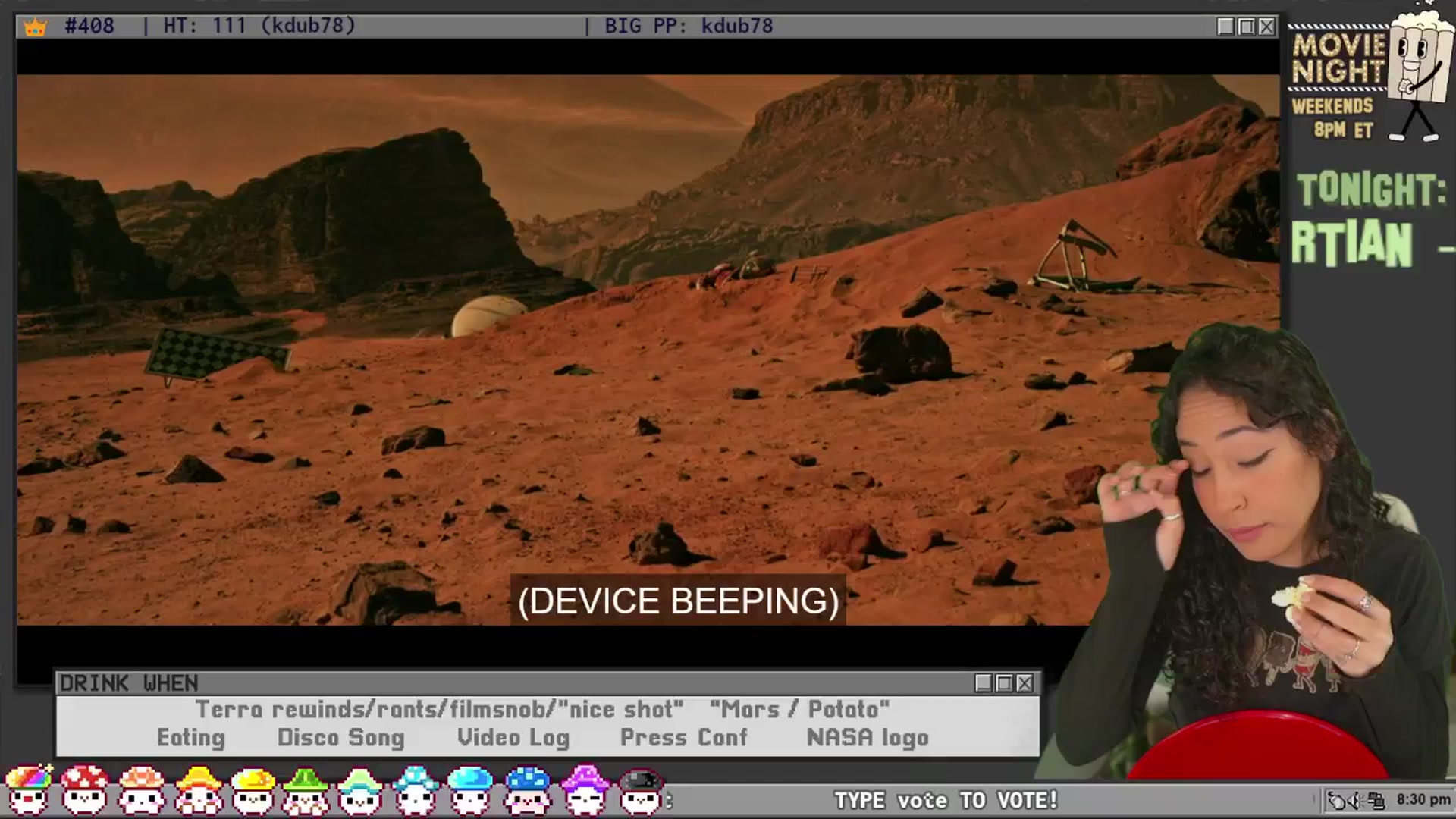Image resolution: width=1456 pixels, height=819 pixels.
Task: Click the 'Video Log' drink rule
Action: click(x=513, y=738)
